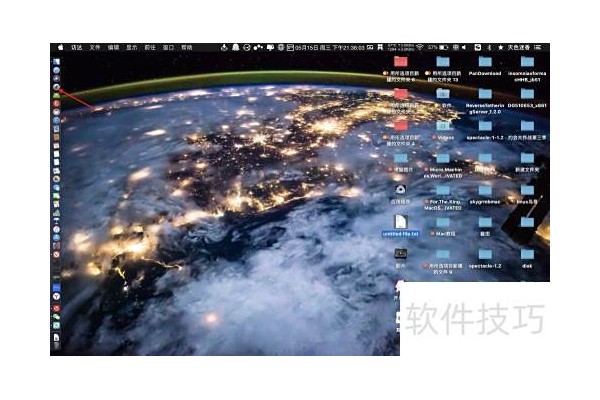Open the Trash in the Dock
Screen dimensions: 600x400
tap(56, 346)
